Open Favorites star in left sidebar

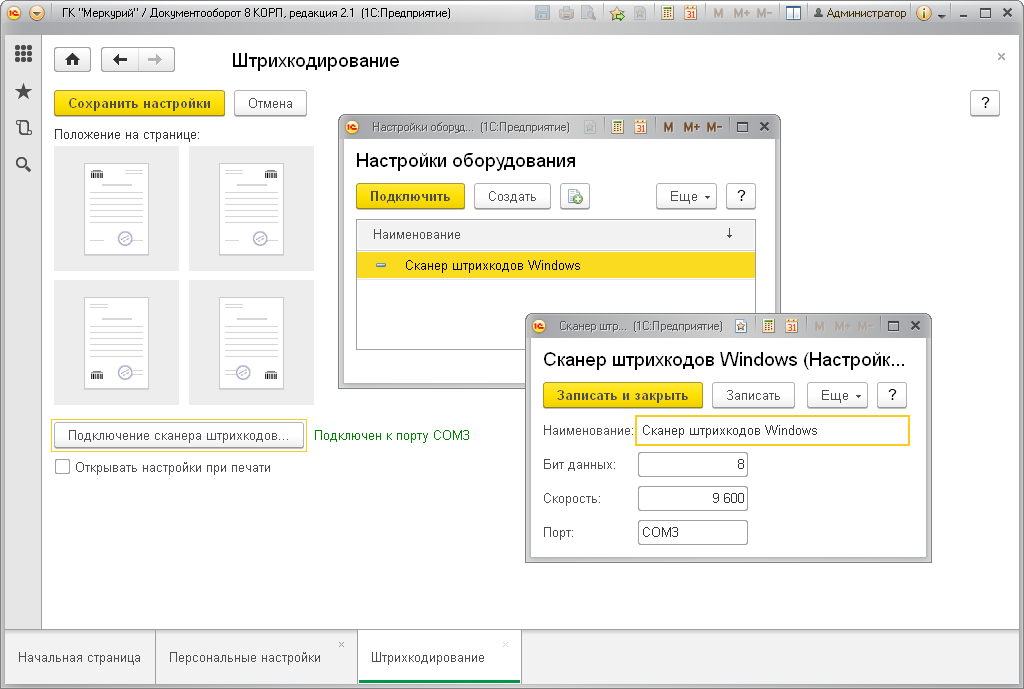[x=24, y=91]
